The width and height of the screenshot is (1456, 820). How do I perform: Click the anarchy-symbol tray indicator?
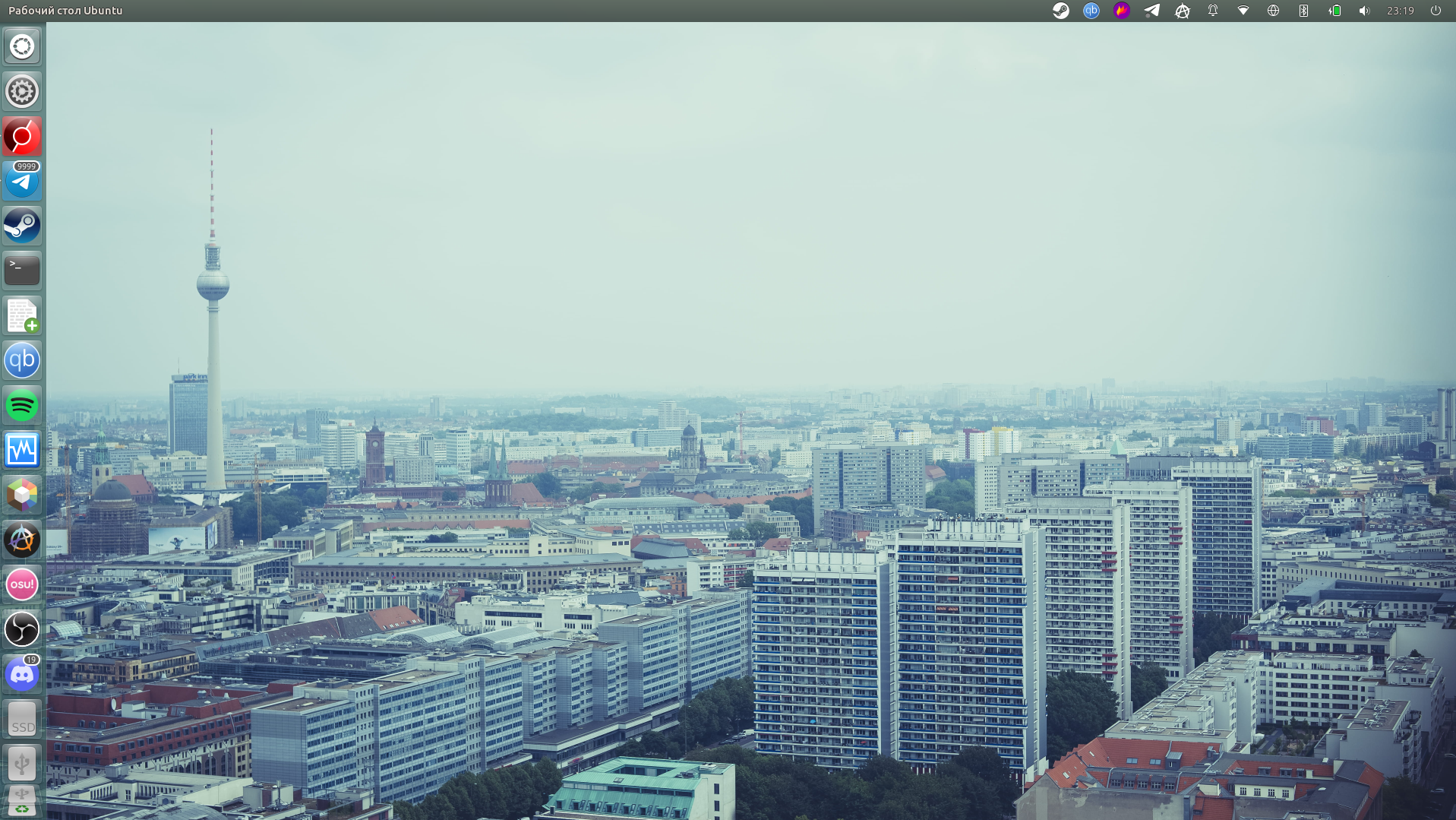coord(1183,11)
